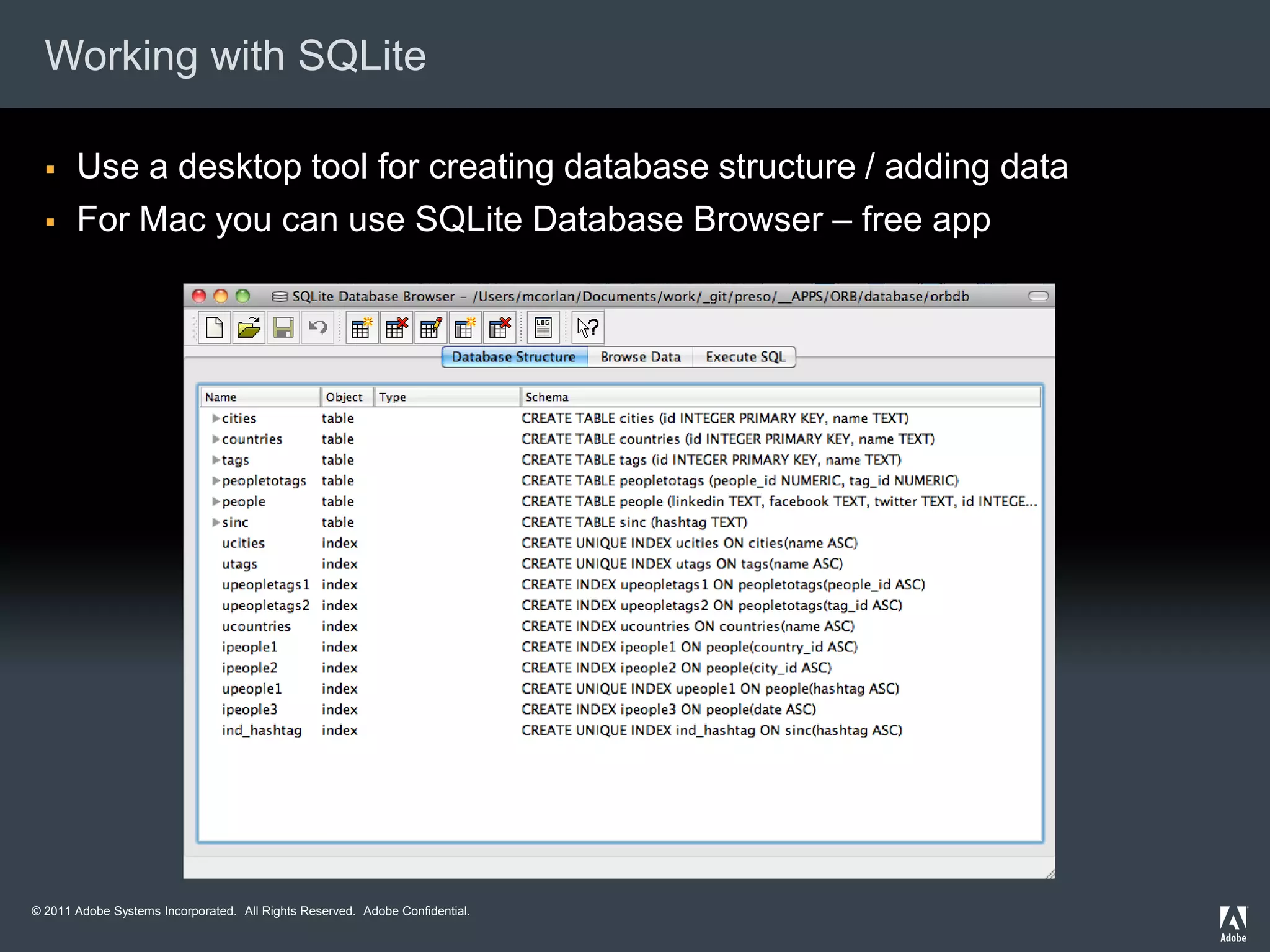This screenshot has height=952, width=1270.
Task: Minimize the SQLite Database Browser window
Action: pos(221,296)
